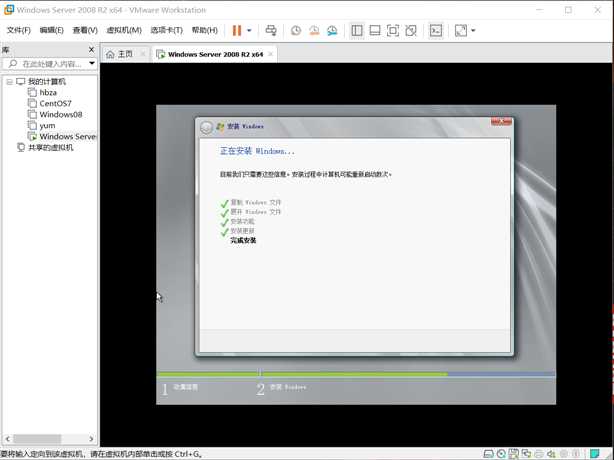Open the 编辑(E) menu
This screenshot has width=614, height=460.
pos(52,30)
